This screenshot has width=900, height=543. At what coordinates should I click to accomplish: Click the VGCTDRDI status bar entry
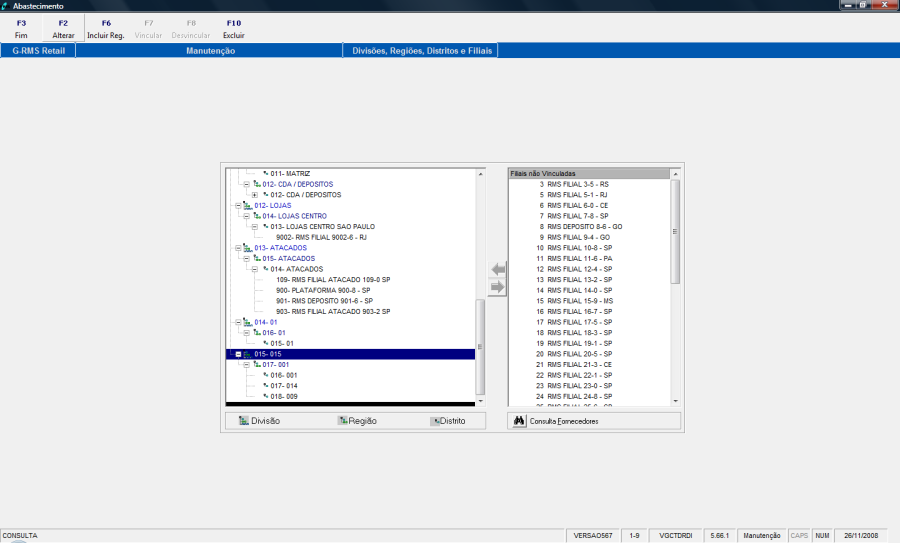[675, 536]
